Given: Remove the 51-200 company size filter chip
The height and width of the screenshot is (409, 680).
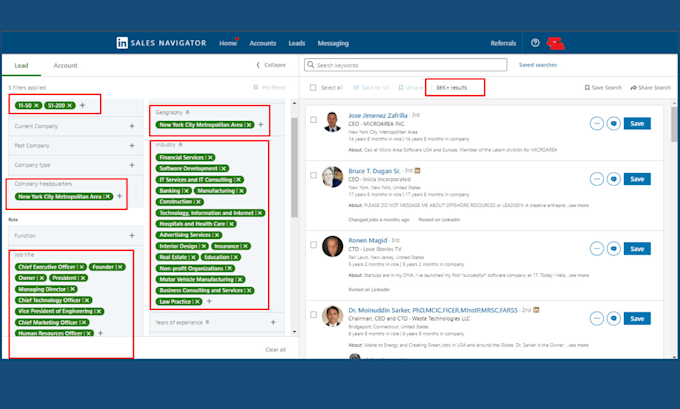Looking at the screenshot, I should (x=69, y=105).
